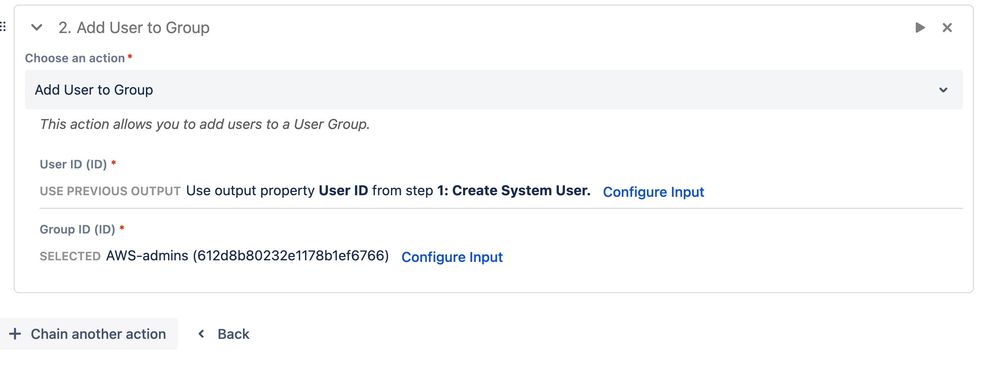Screen dimensions: 999x366
Task: Click the plus icon beside Chain another action
Action: pos(15,334)
